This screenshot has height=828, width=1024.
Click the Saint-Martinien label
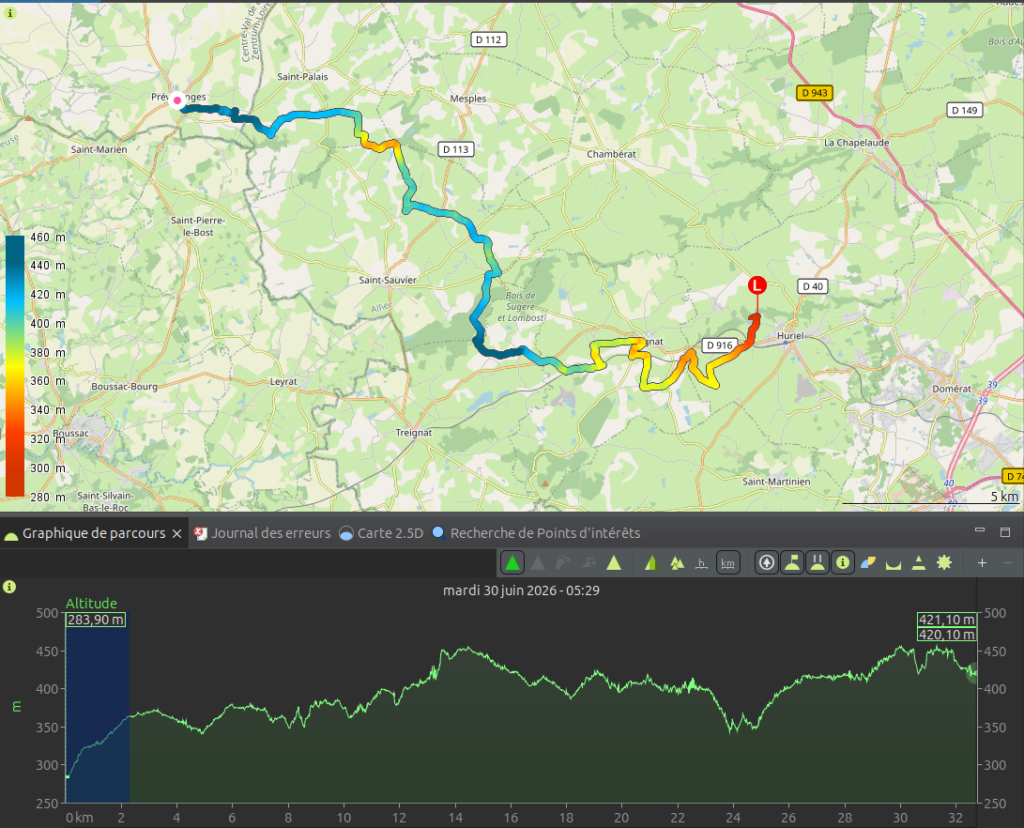coord(776,481)
